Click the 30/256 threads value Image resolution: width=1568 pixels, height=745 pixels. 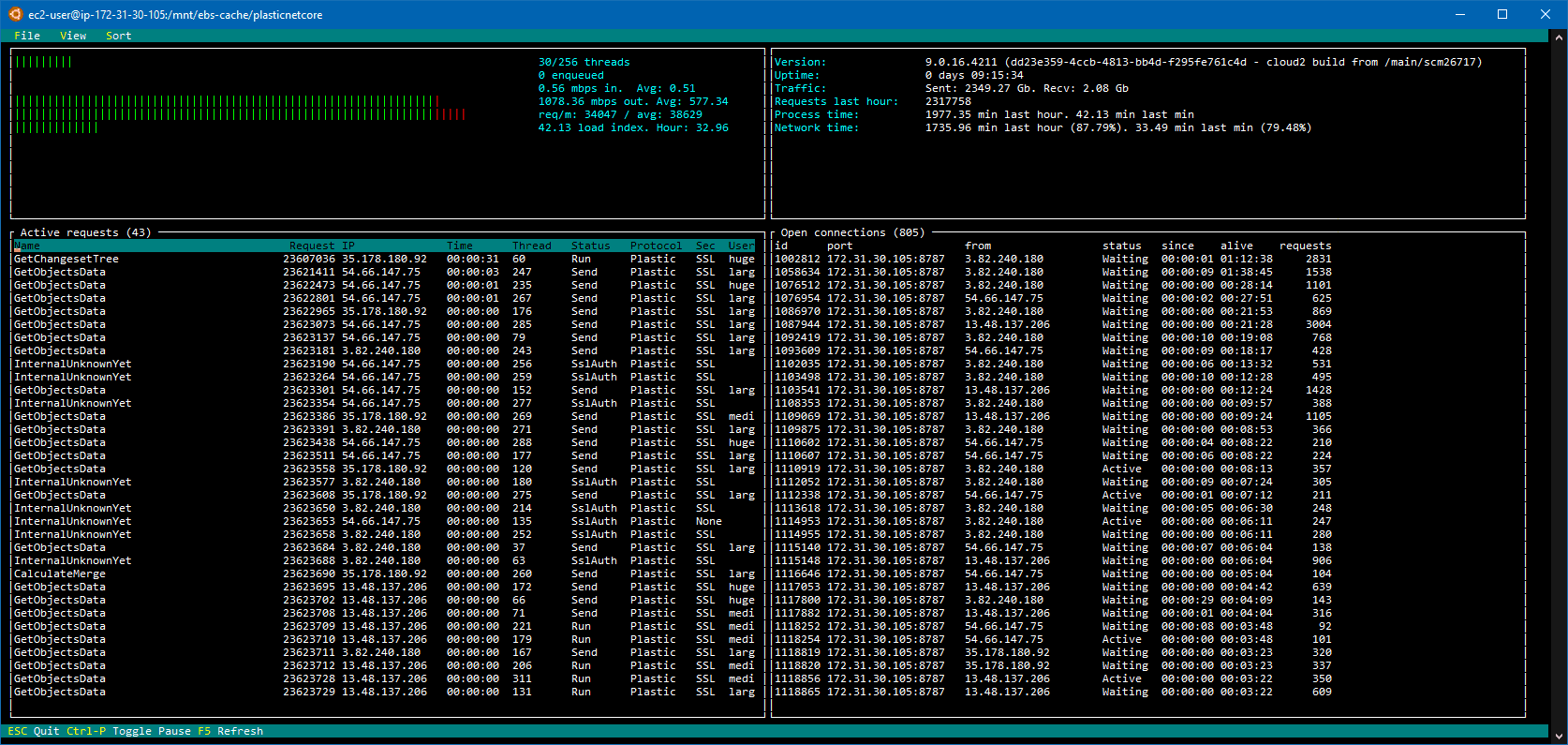coord(584,62)
